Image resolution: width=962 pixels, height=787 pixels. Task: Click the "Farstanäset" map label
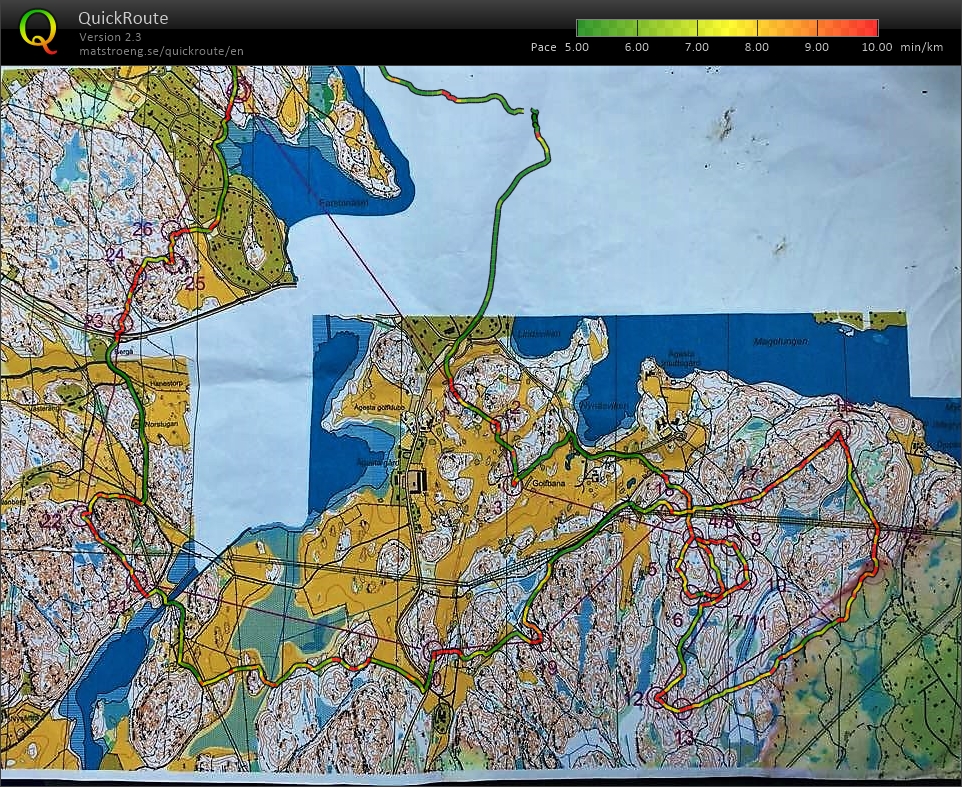click(x=344, y=202)
